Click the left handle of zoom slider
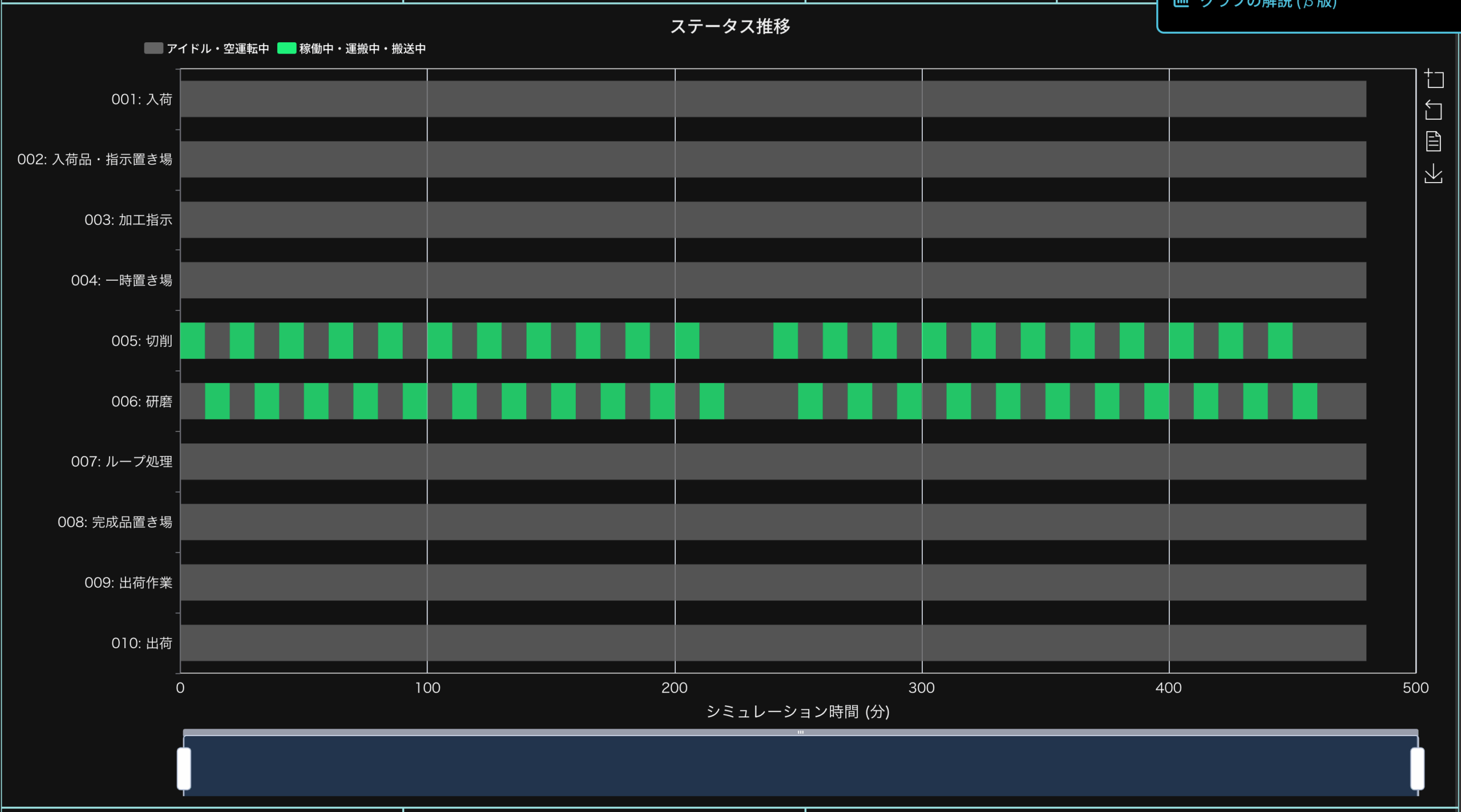 point(184,768)
